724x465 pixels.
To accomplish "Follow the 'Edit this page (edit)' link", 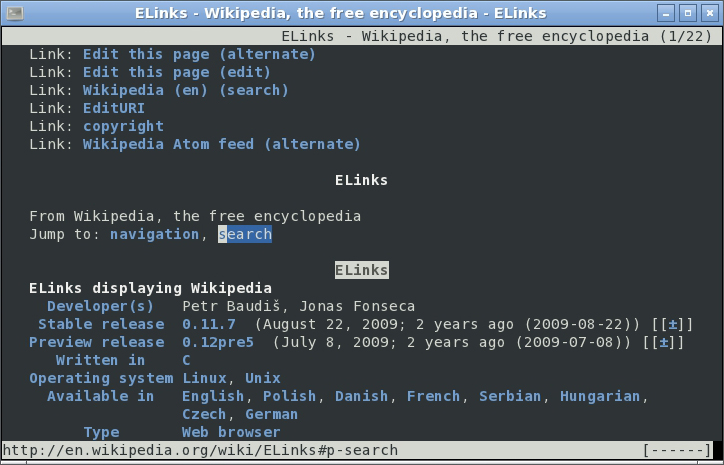I will click(176, 72).
